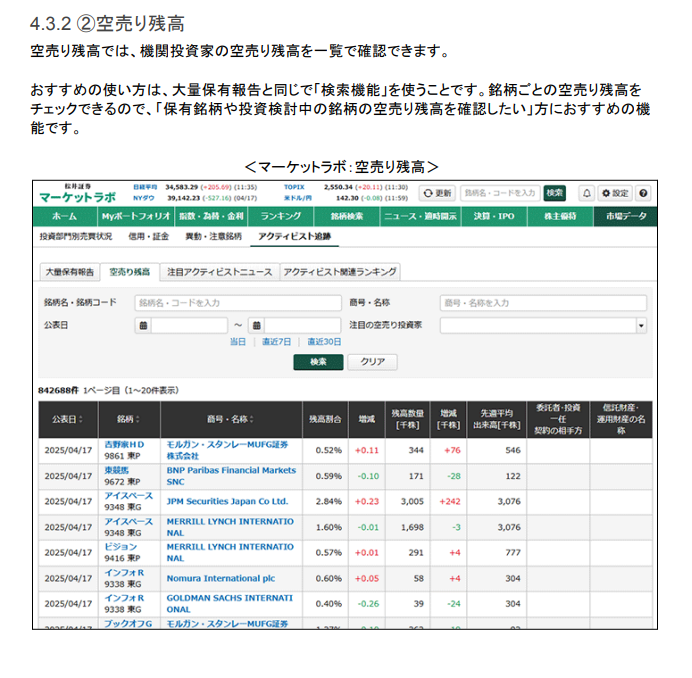Open the end date calendar icon
692x678 pixels.
click(x=256, y=325)
